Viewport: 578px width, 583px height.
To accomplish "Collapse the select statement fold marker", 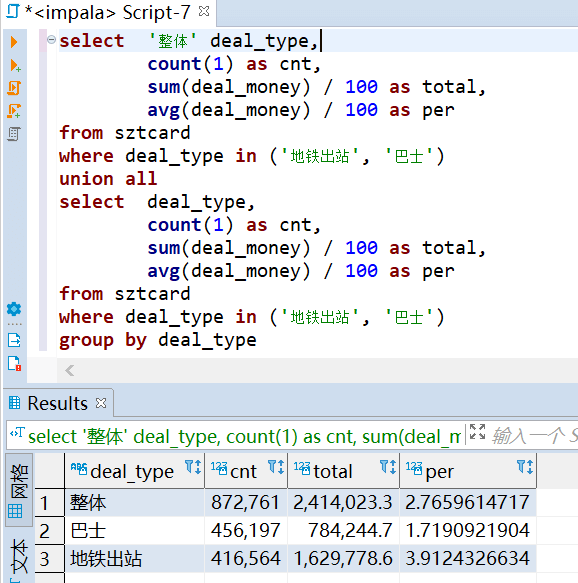I will [51, 39].
